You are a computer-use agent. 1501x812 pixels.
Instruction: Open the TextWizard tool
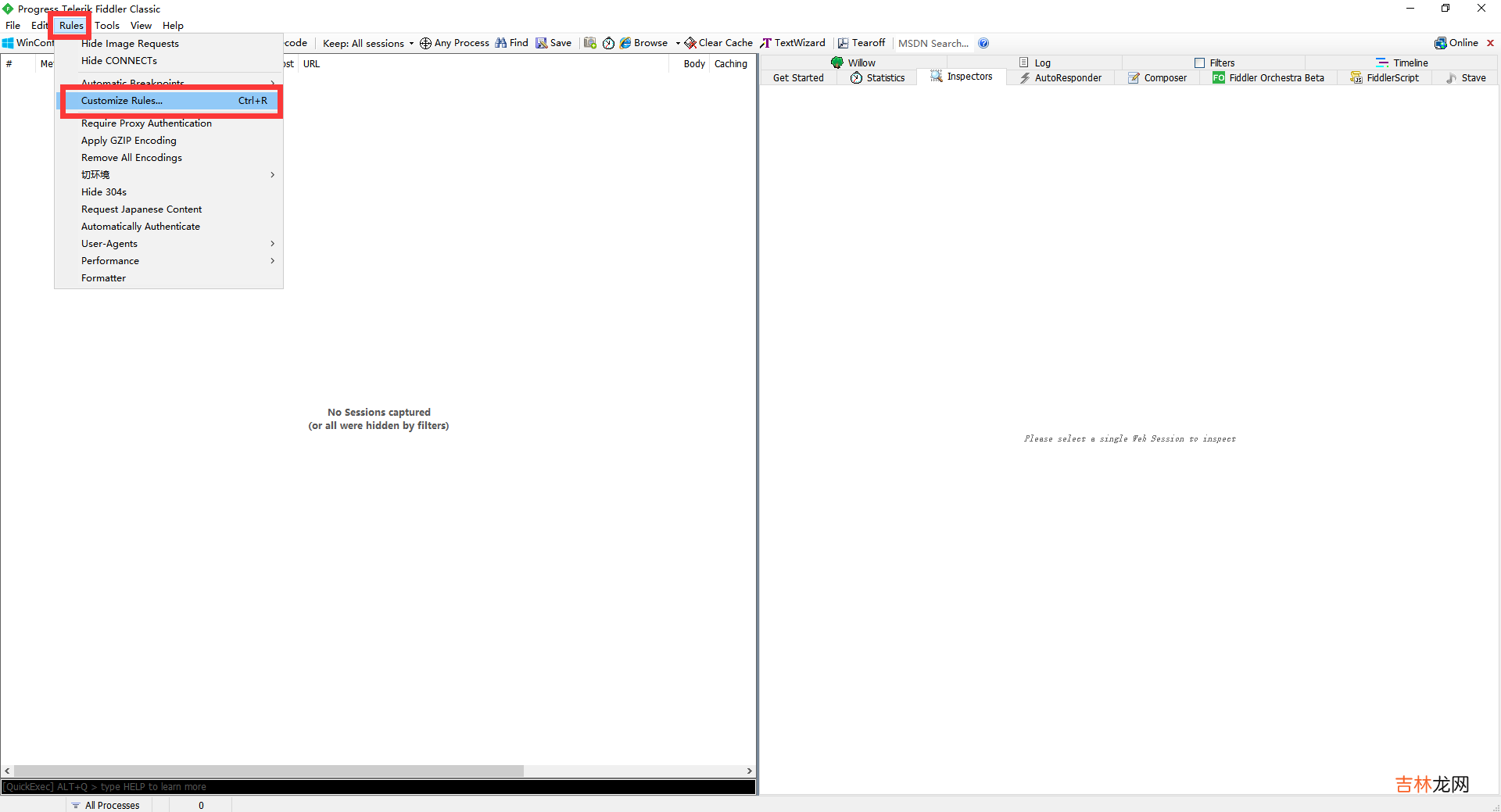point(793,43)
